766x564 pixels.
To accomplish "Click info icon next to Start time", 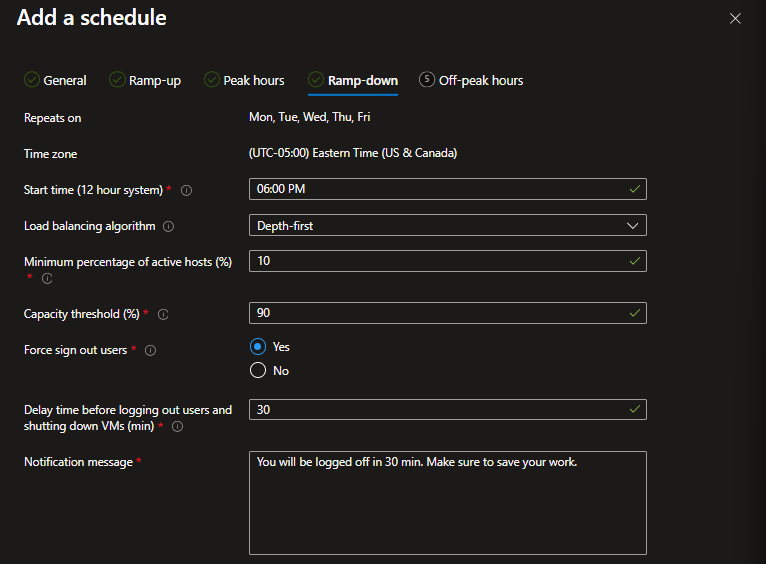I will pyautogui.click(x=187, y=190).
